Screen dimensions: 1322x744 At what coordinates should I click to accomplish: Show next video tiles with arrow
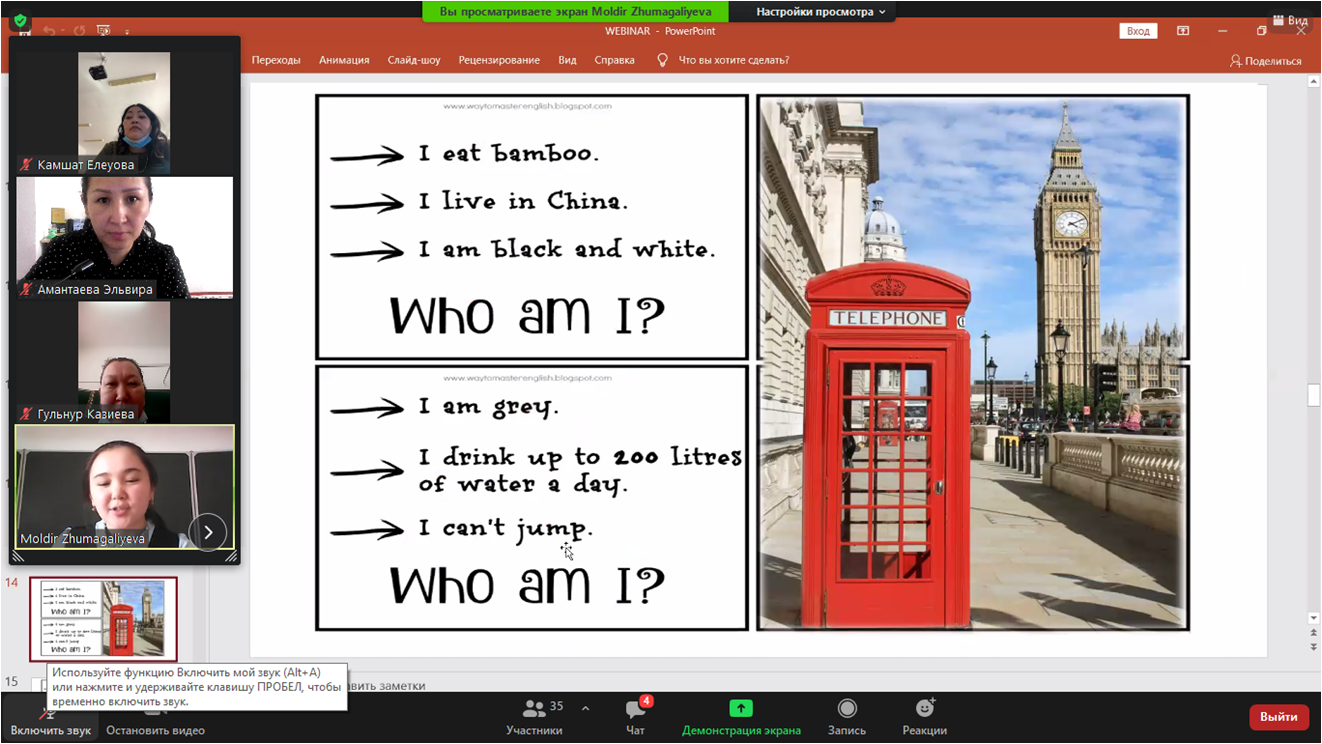[x=208, y=532]
